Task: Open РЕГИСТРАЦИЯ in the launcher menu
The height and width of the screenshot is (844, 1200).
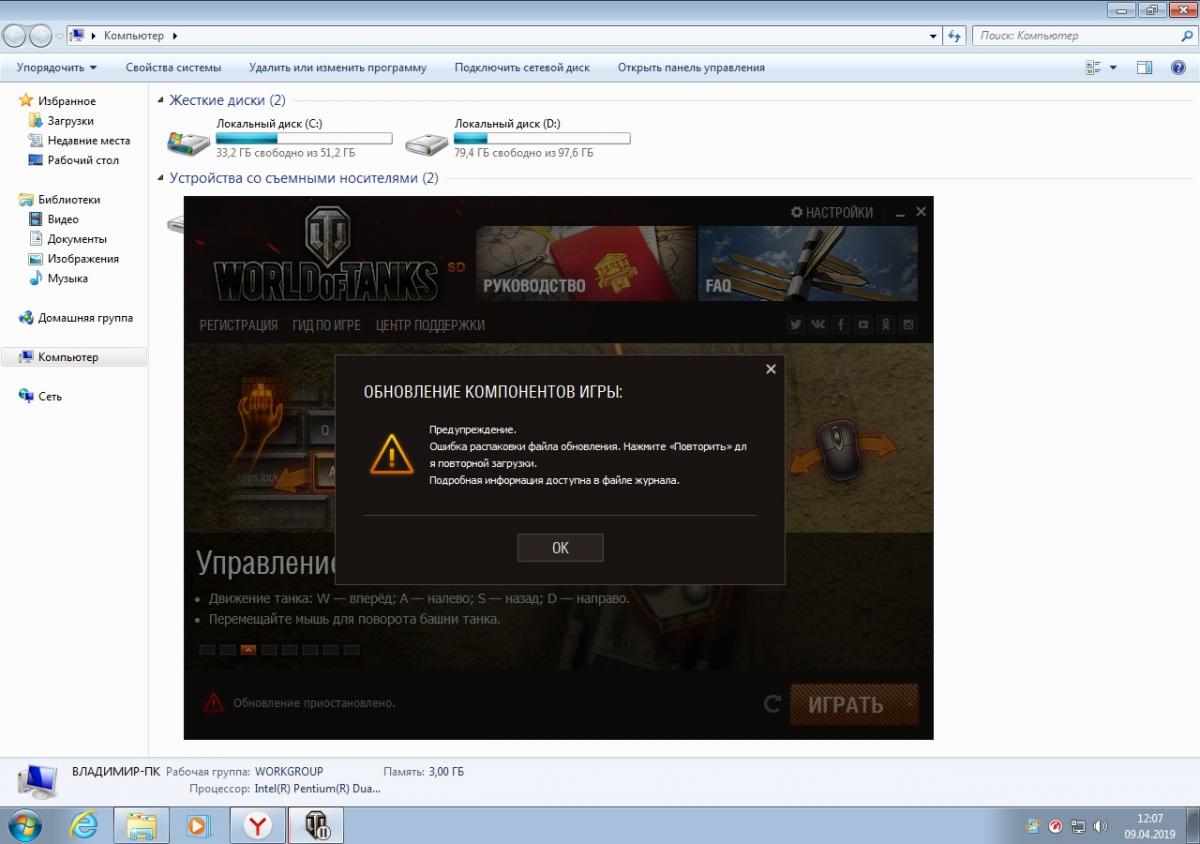Action: (x=239, y=325)
